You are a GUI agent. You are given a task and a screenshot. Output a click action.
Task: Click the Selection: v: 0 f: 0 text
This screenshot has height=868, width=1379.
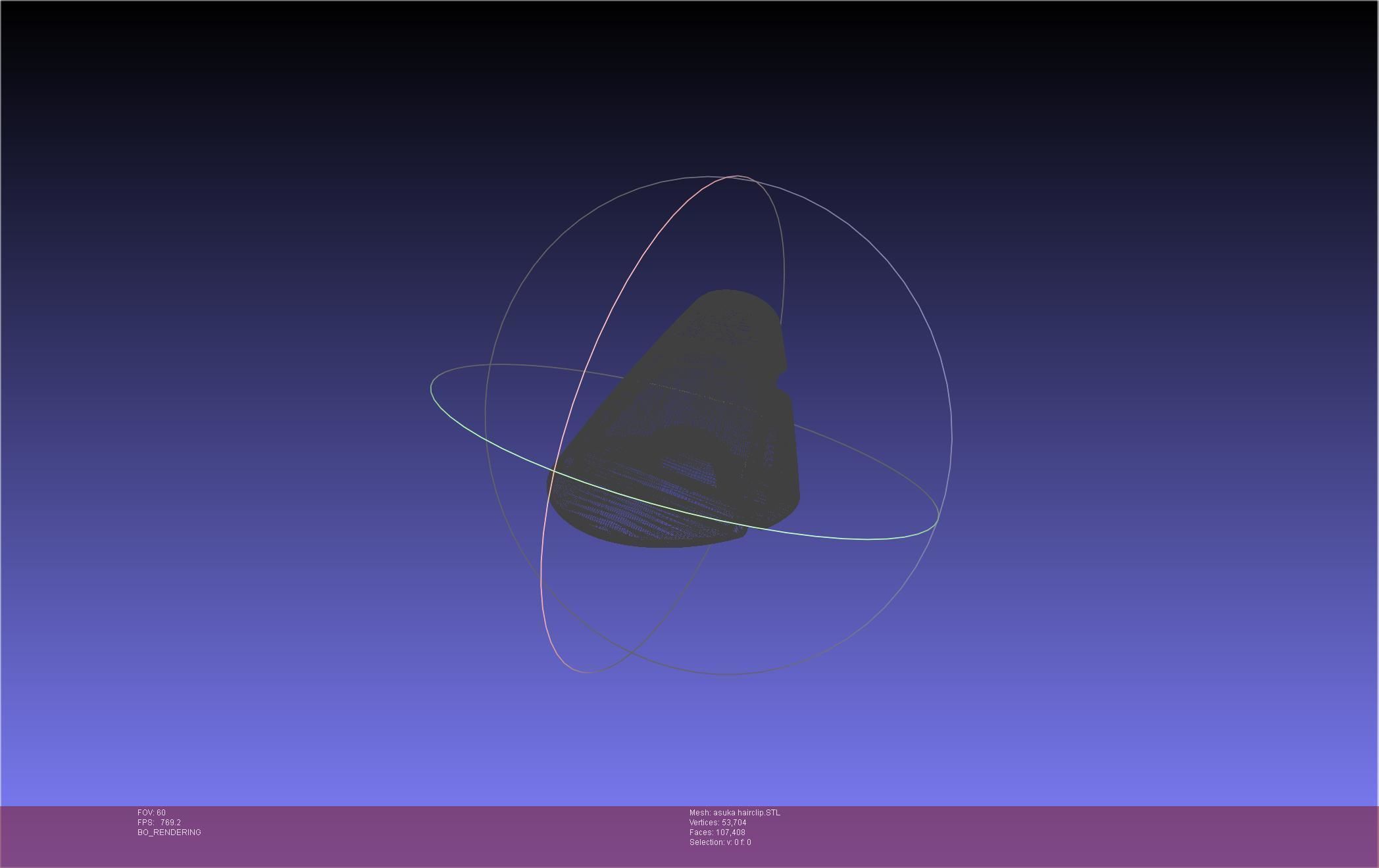click(720, 842)
